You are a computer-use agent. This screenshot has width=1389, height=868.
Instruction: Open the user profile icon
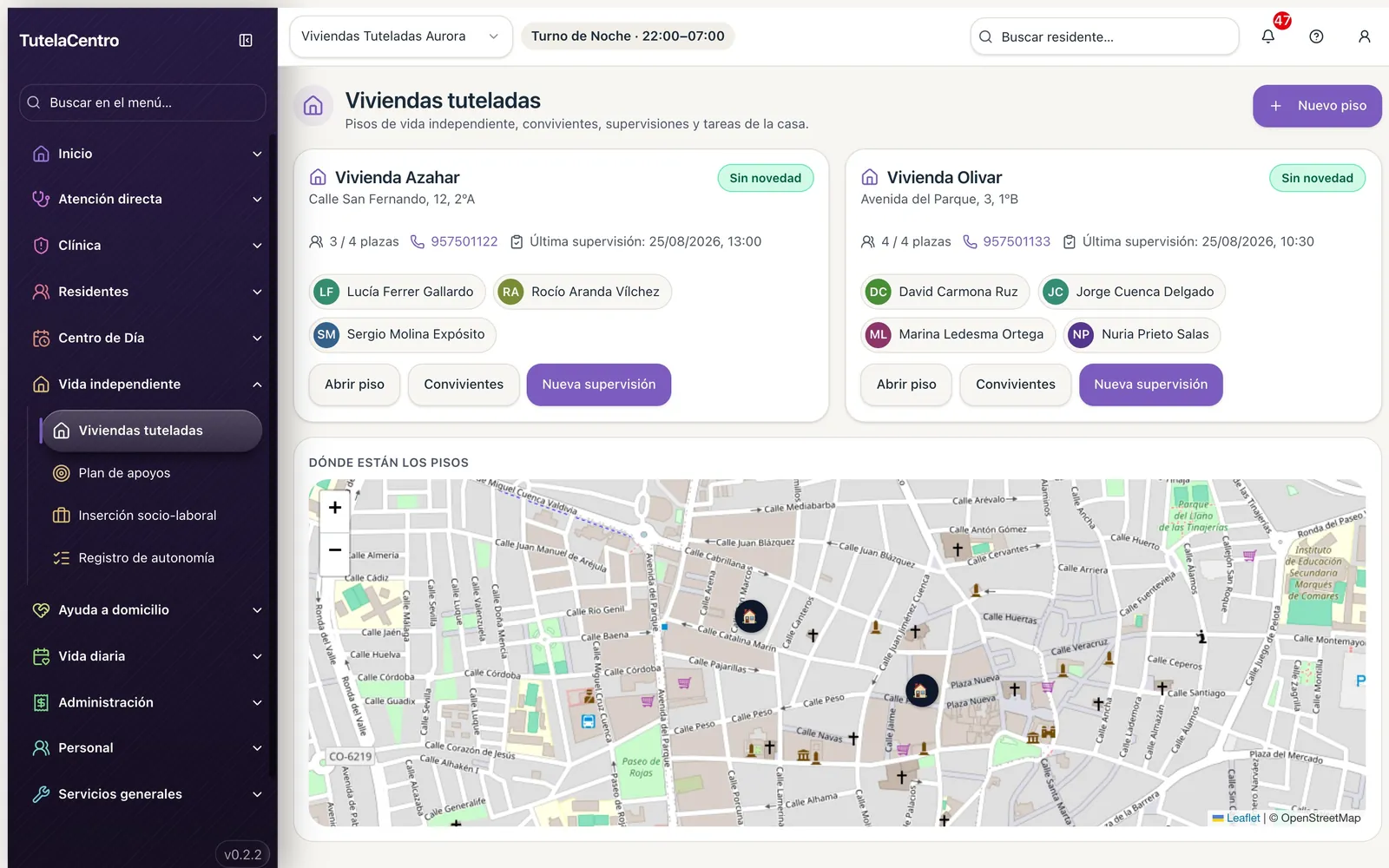click(1364, 36)
